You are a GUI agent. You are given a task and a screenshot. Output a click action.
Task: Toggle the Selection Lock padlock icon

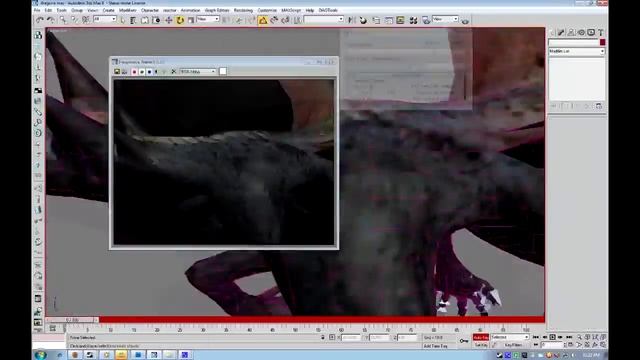click(322, 338)
